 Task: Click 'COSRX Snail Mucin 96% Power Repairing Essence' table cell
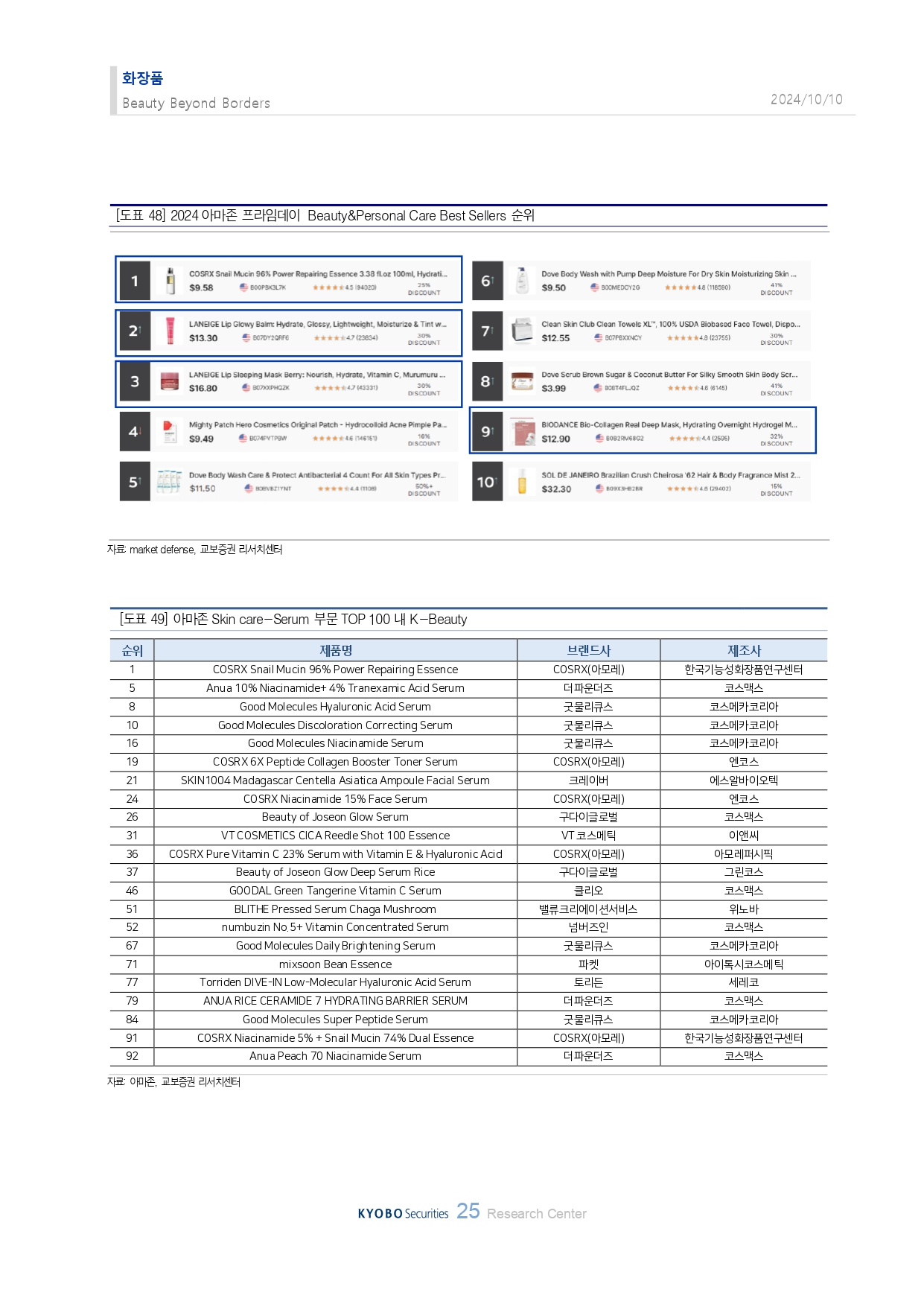336,670
